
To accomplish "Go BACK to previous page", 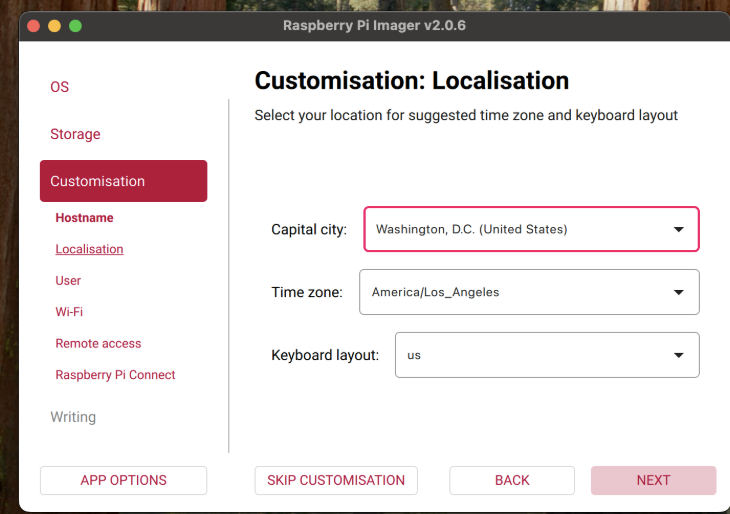I will [x=512, y=480].
